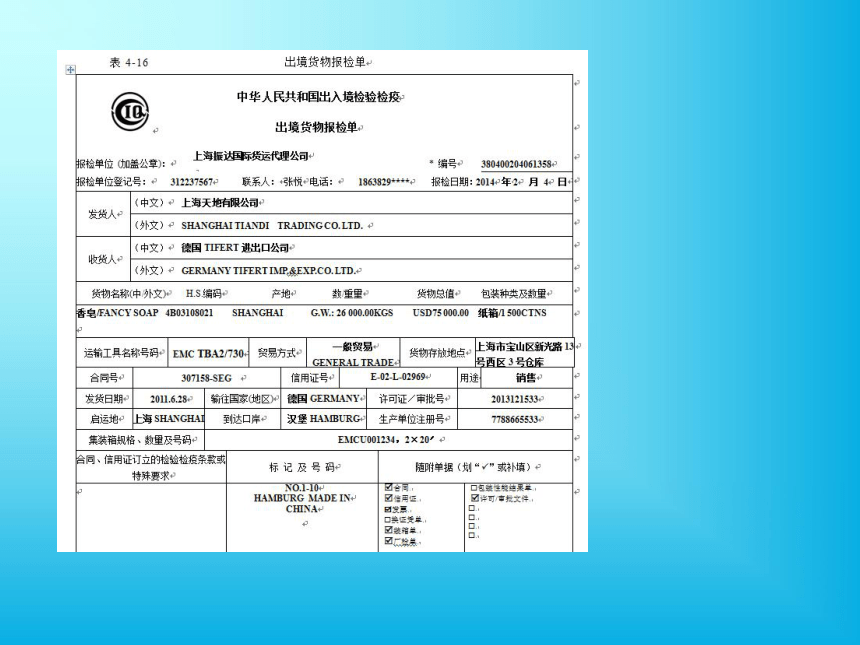Click the producer registration number 7788665533
860x645 pixels.
point(514,420)
